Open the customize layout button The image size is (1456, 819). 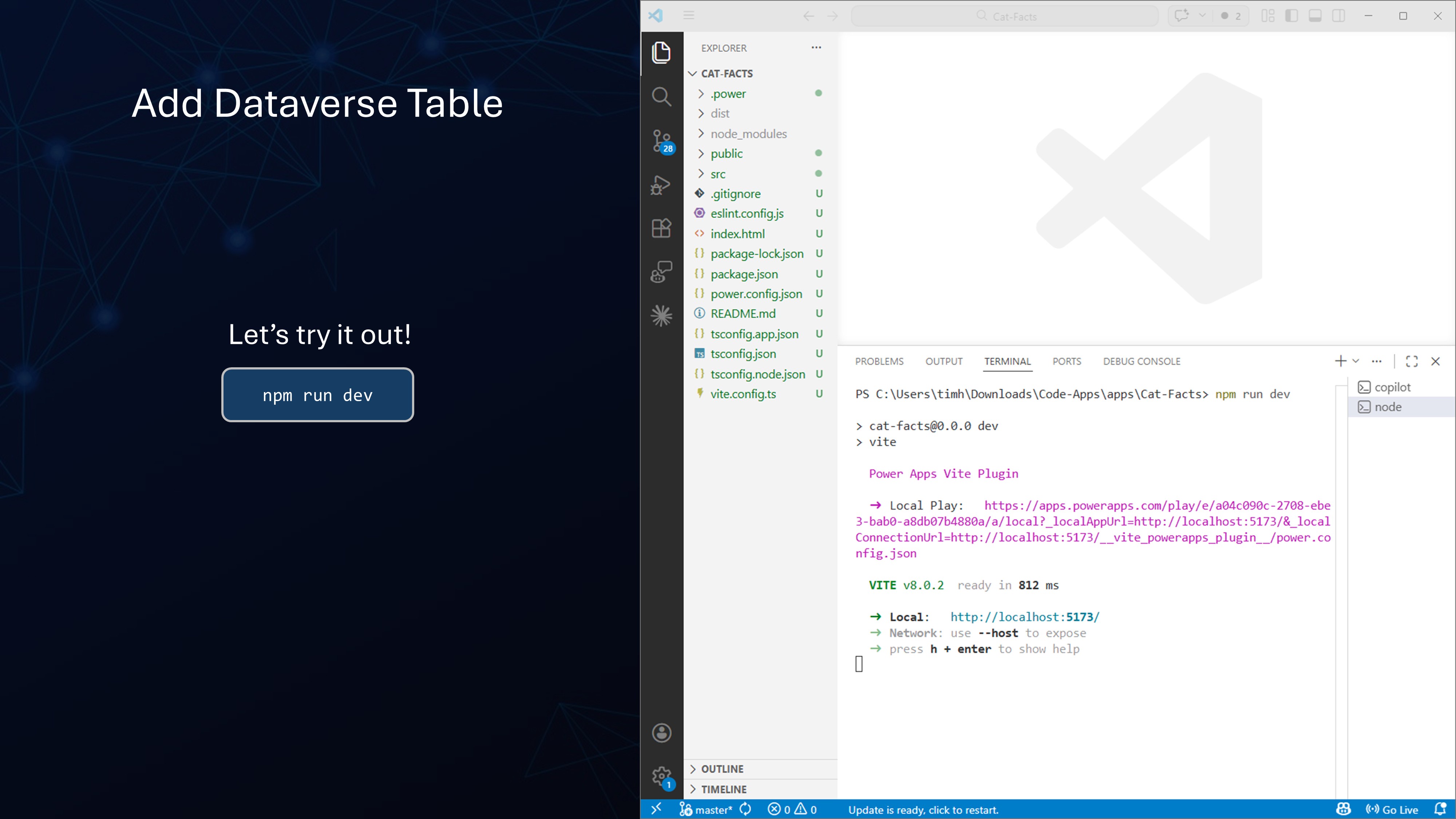[1268, 16]
